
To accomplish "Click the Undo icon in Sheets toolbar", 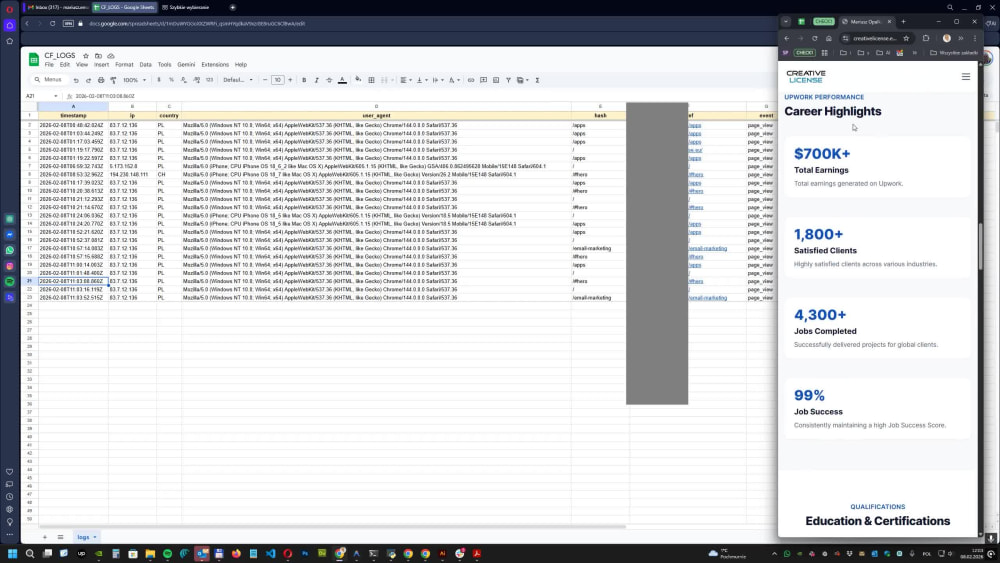I will coord(76,80).
